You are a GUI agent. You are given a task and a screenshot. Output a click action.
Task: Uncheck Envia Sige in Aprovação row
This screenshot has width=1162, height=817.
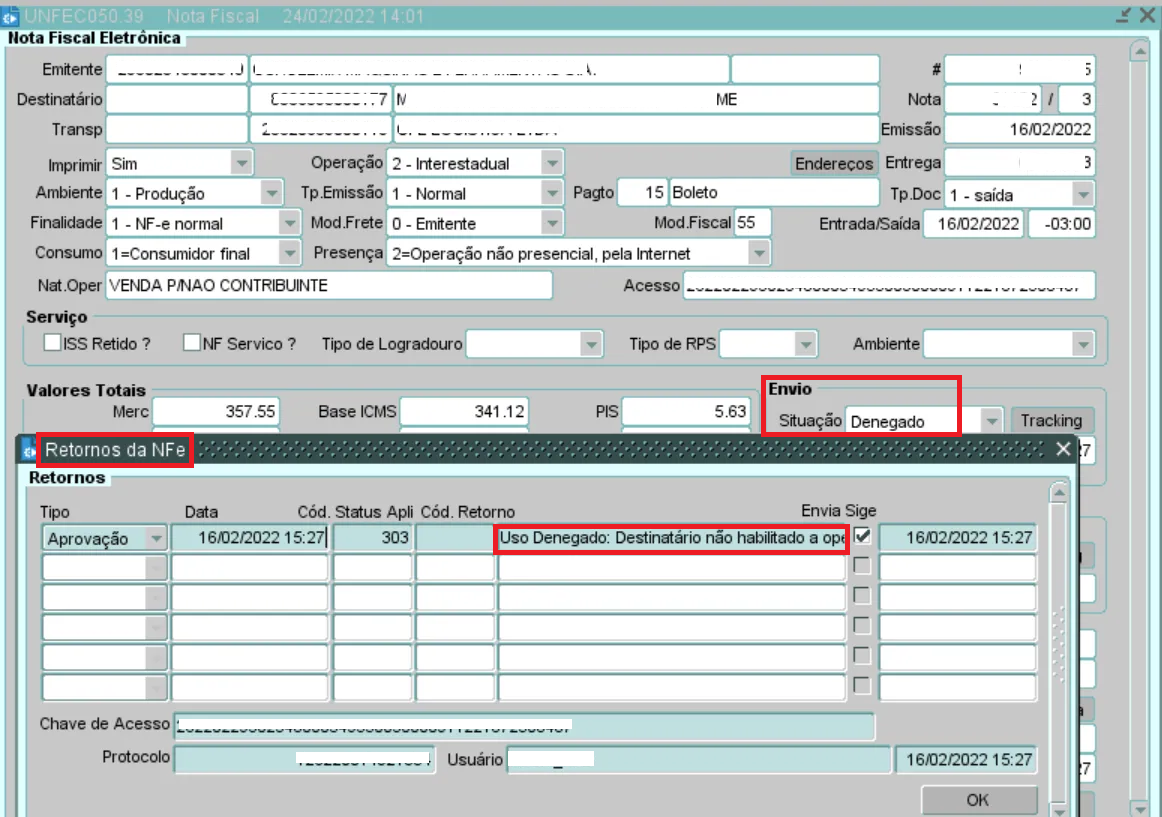(862, 536)
